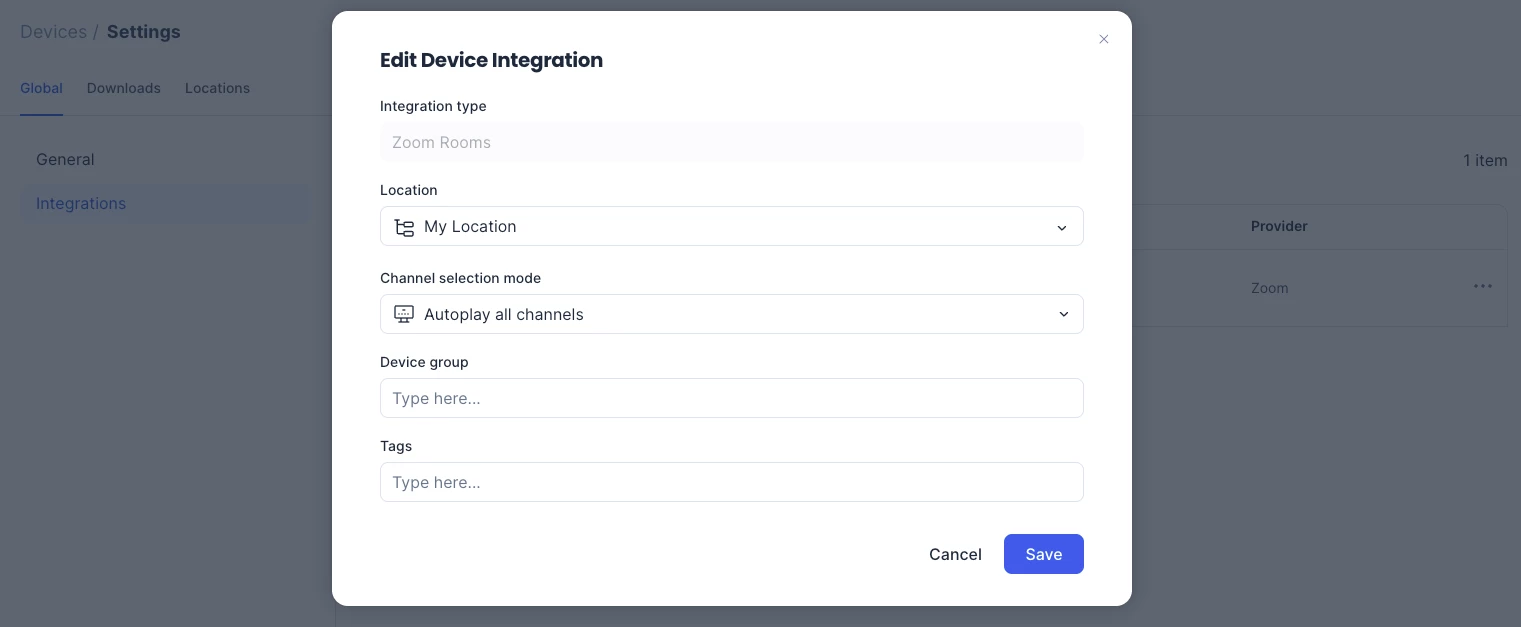Click the Provider column header
This screenshot has width=1521, height=627.
(1279, 226)
